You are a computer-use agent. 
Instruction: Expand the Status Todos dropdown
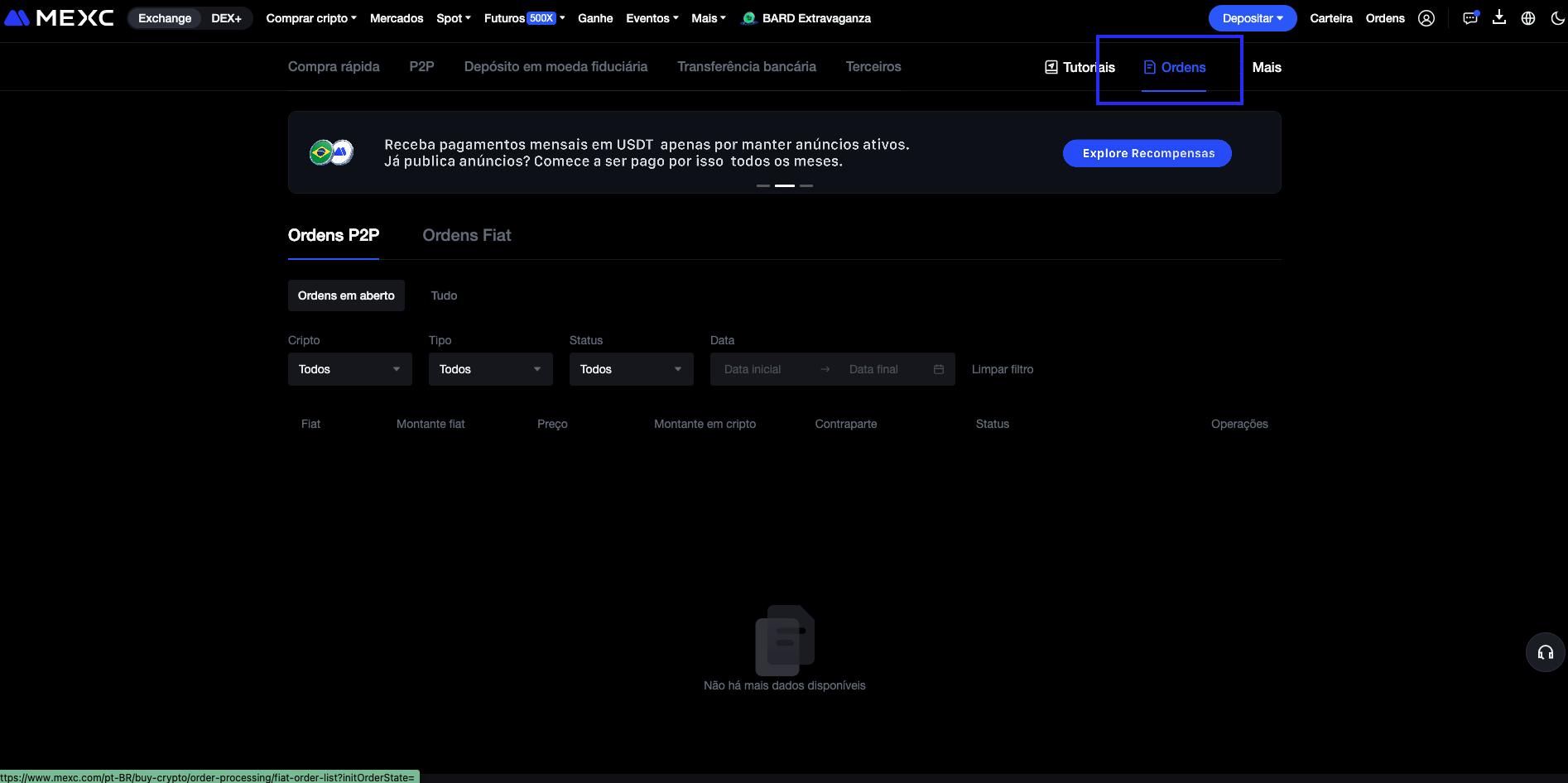tap(631, 369)
